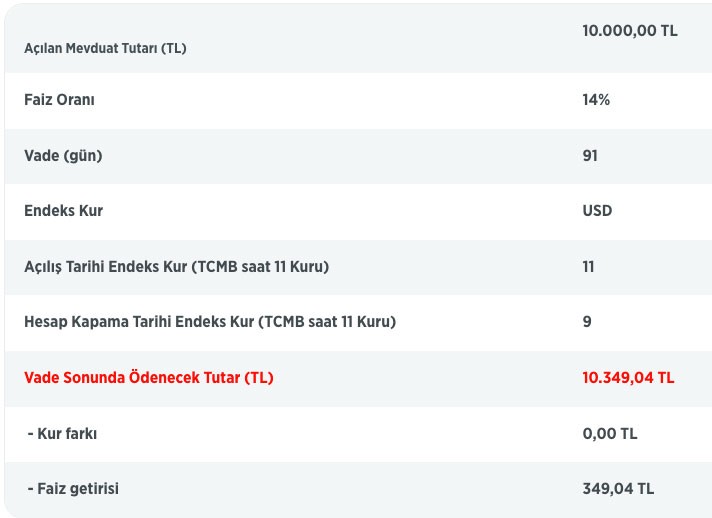Screen dimensions: 712x518
Task: Click the Açılan Mevduat Tutarı (TL) label
Action: pyautogui.click(x=105, y=48)
